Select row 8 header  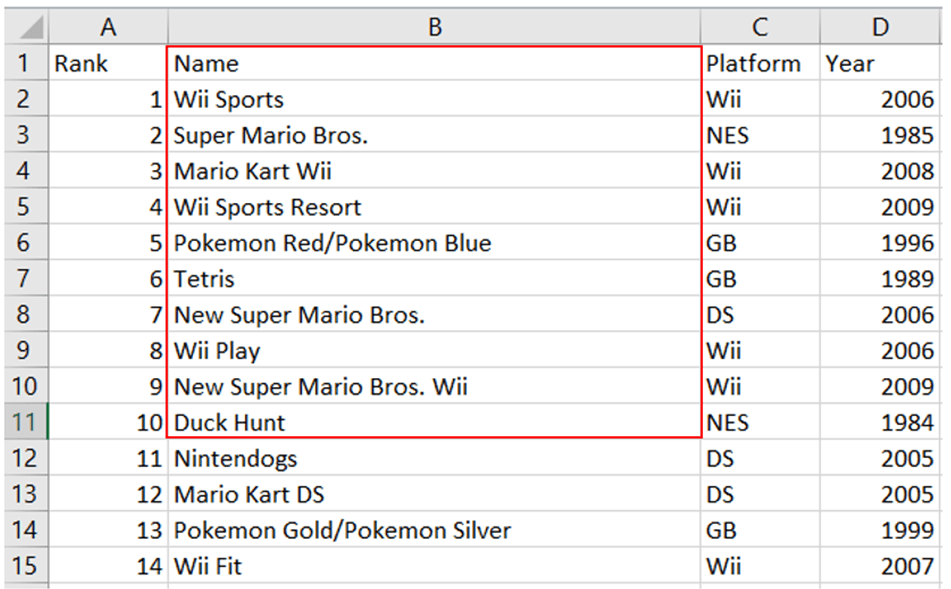pos(24,314)
